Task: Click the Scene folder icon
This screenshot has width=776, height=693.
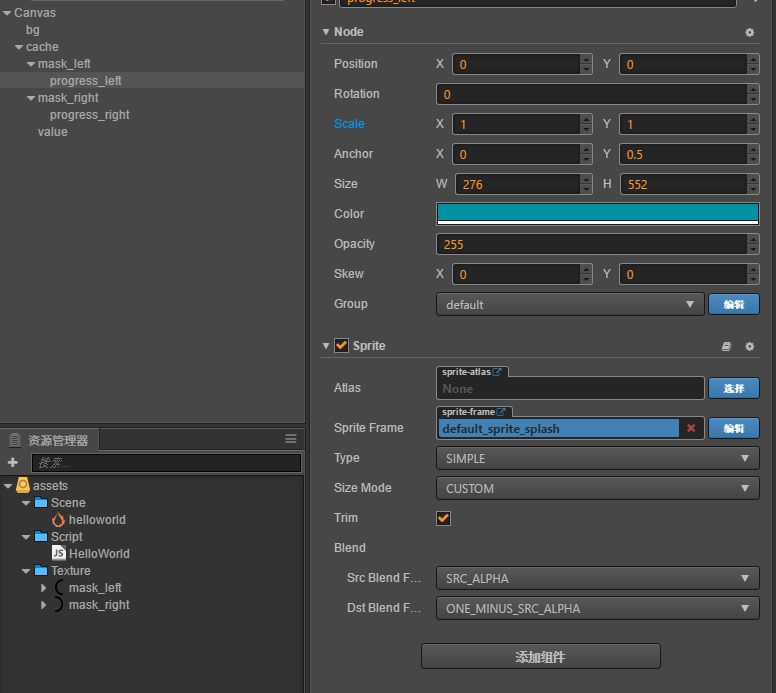Action: coord(41,502)
